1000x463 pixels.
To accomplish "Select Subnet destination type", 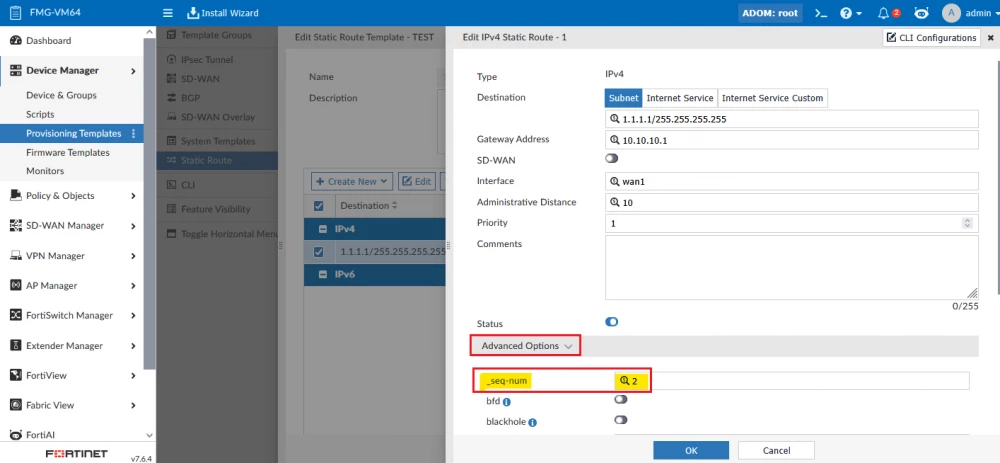I will pyautogui.click(x=623, y=98).
